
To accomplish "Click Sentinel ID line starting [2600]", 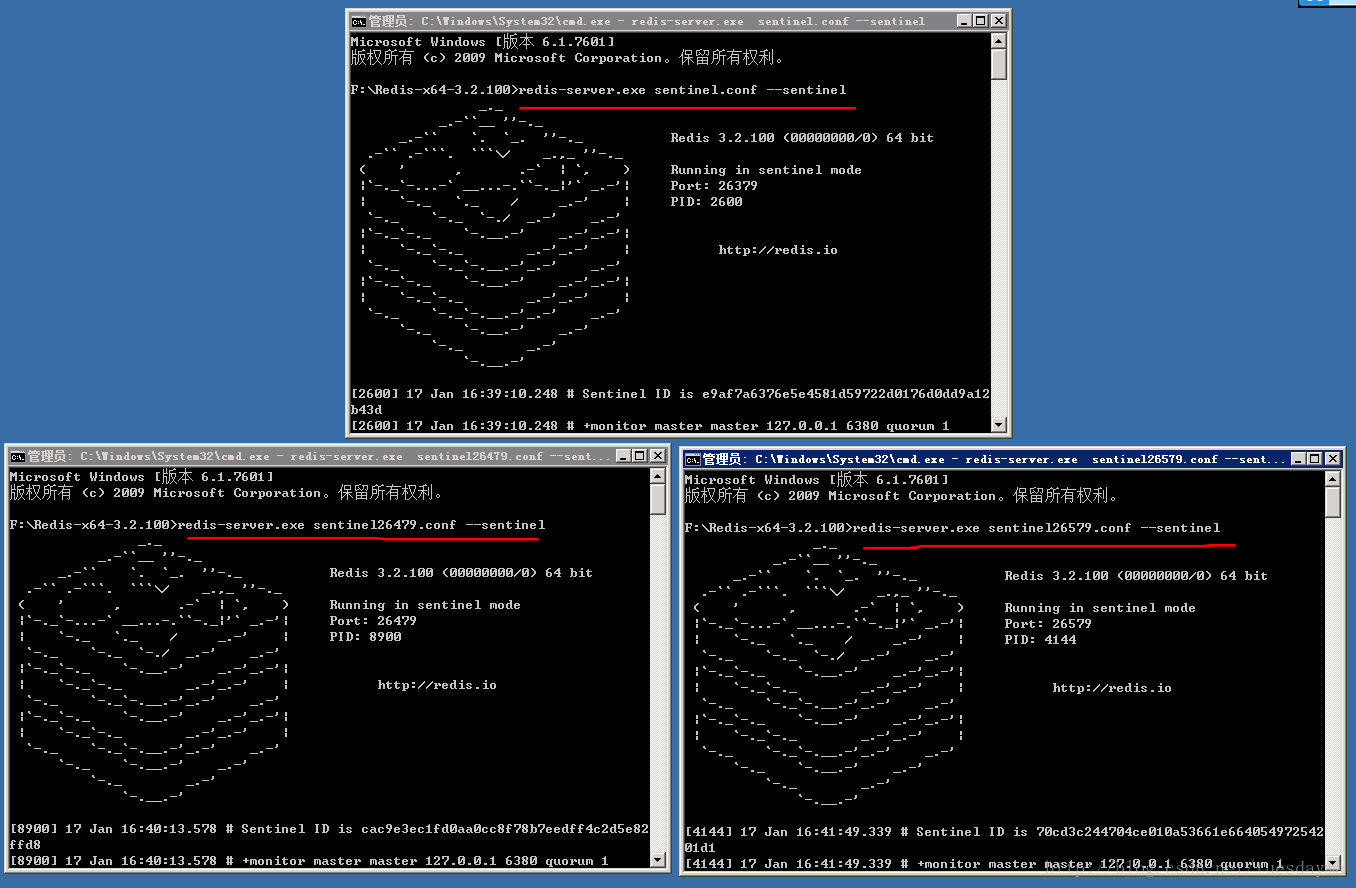I will pos(670,401).
